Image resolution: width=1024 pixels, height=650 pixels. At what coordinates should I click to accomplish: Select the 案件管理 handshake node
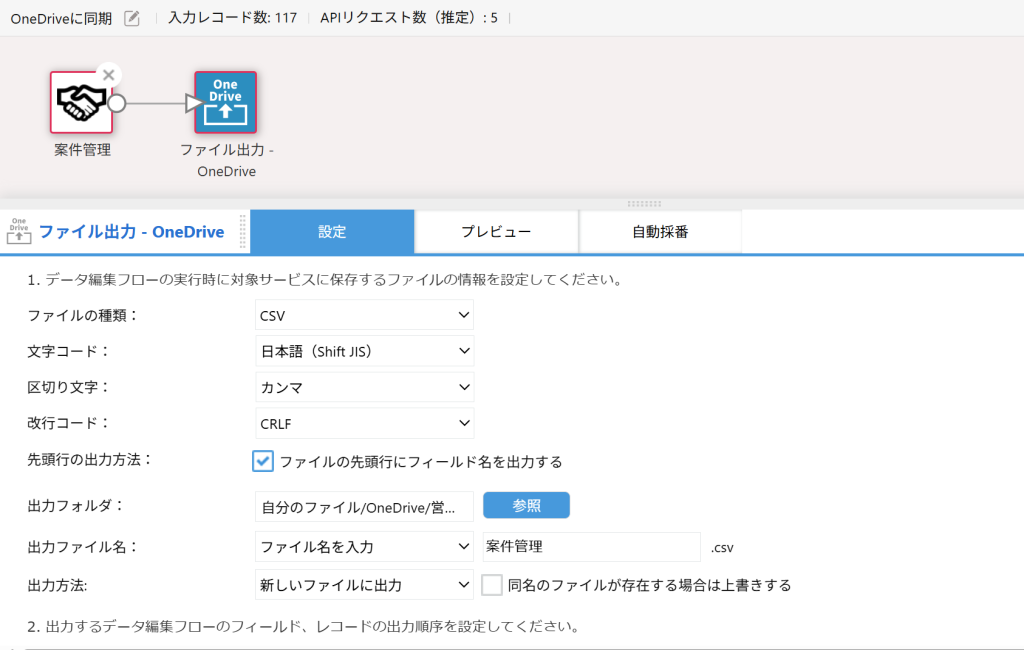[x=82, y=103]
